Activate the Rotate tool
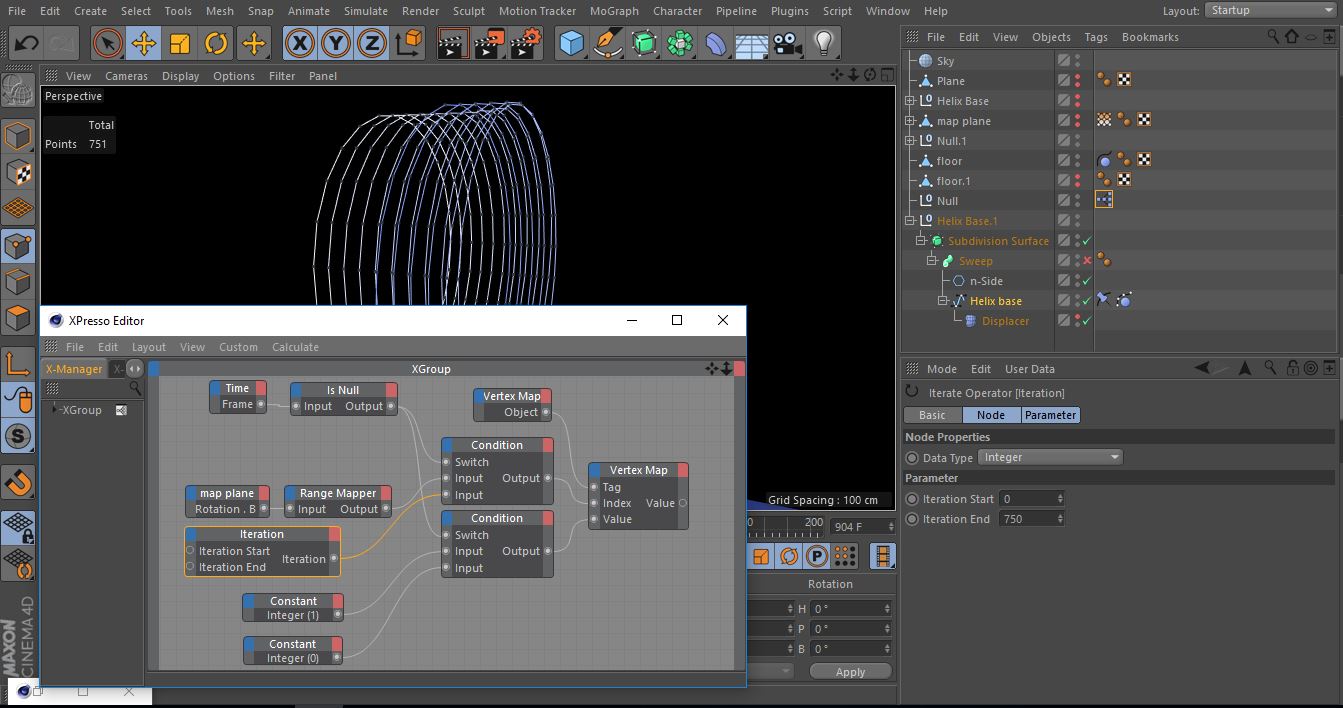This screenshot has height=708, width=1343. pyautogui.click(x=216, y=43)
